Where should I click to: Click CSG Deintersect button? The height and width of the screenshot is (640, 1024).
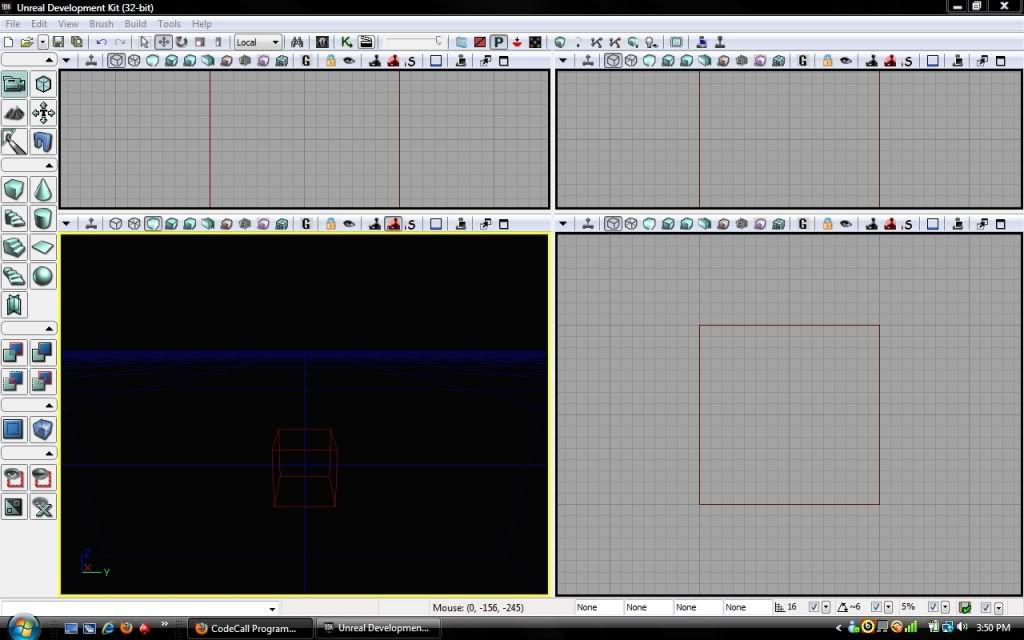[43, 381]
